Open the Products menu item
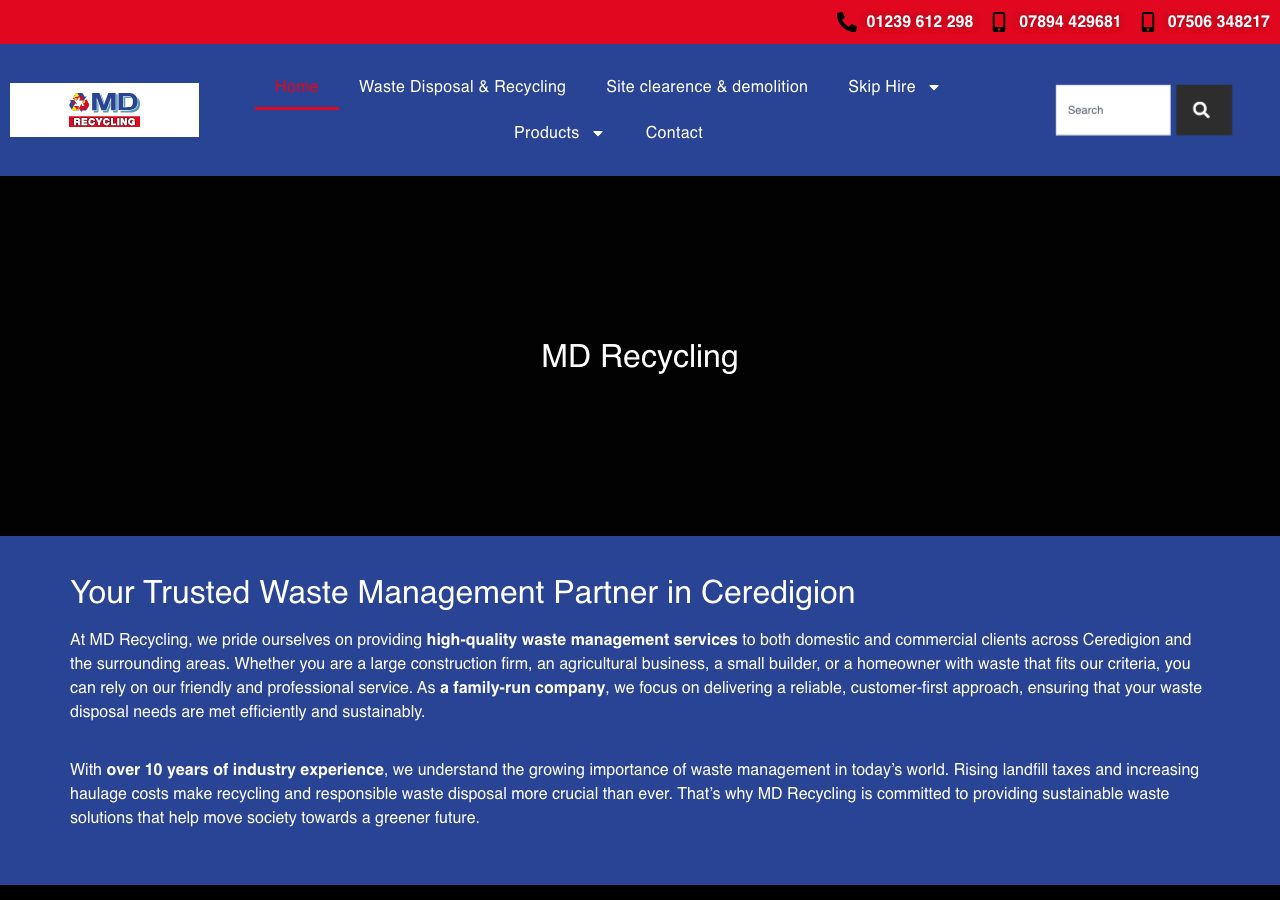The image size is (1280, 900). click(546, 133)
